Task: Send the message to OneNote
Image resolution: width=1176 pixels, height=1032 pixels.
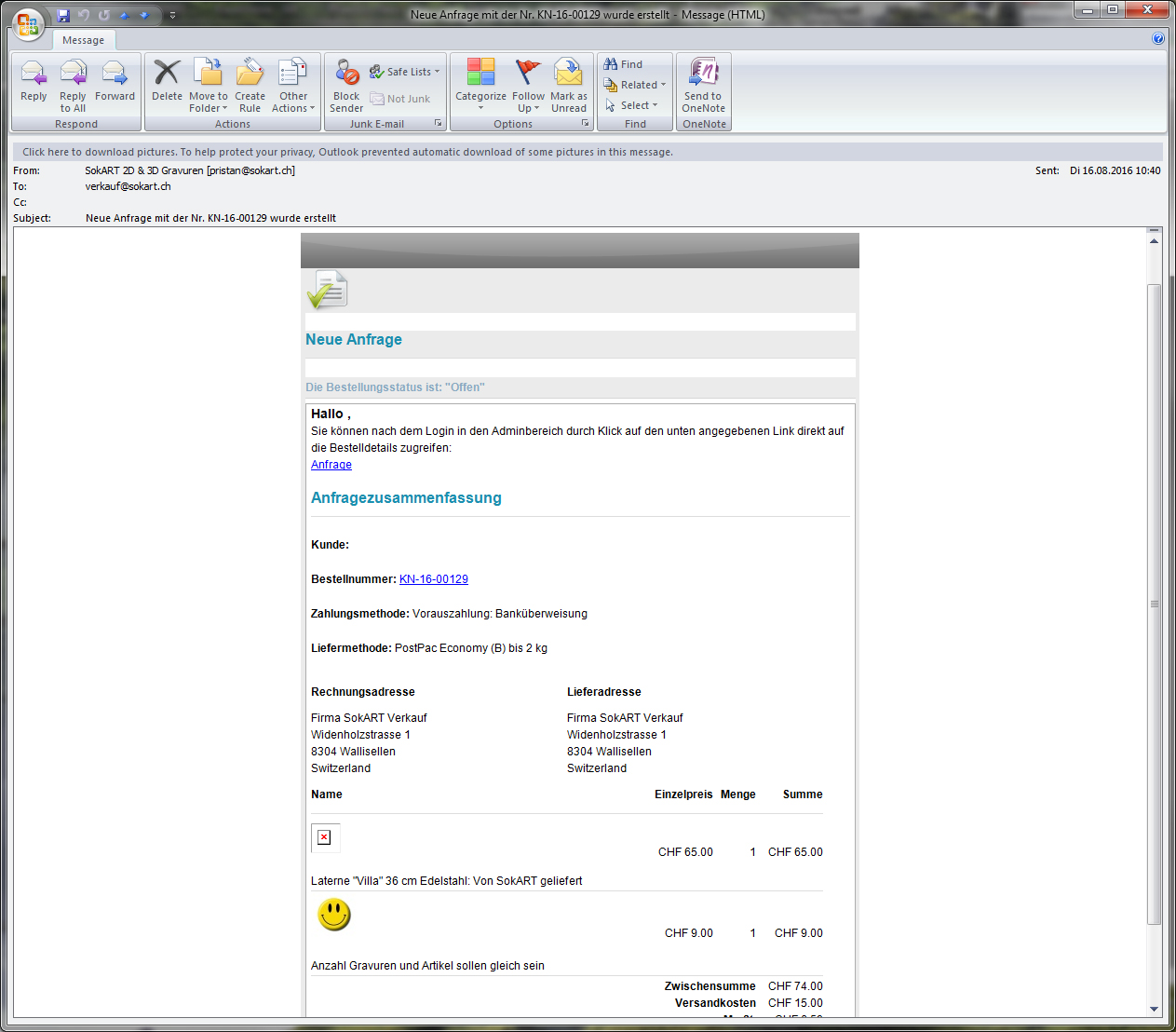Action: pos(703,84)
